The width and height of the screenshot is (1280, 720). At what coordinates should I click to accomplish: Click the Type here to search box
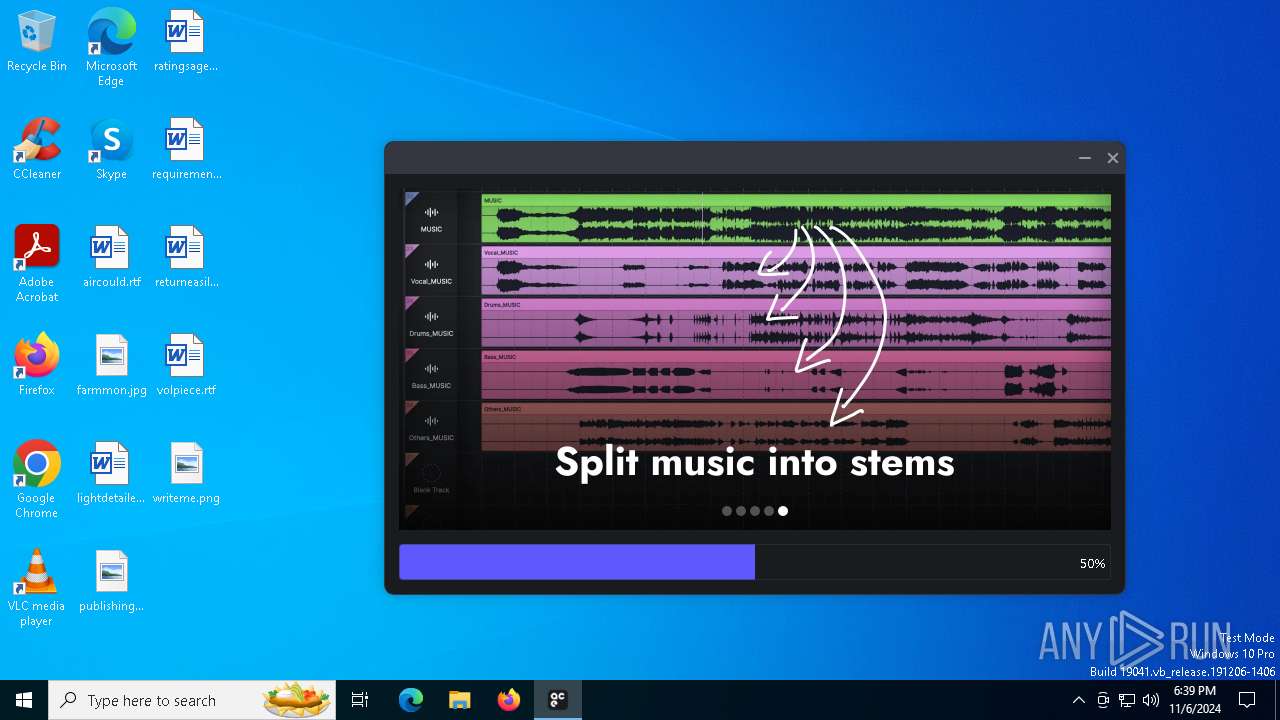192,700
